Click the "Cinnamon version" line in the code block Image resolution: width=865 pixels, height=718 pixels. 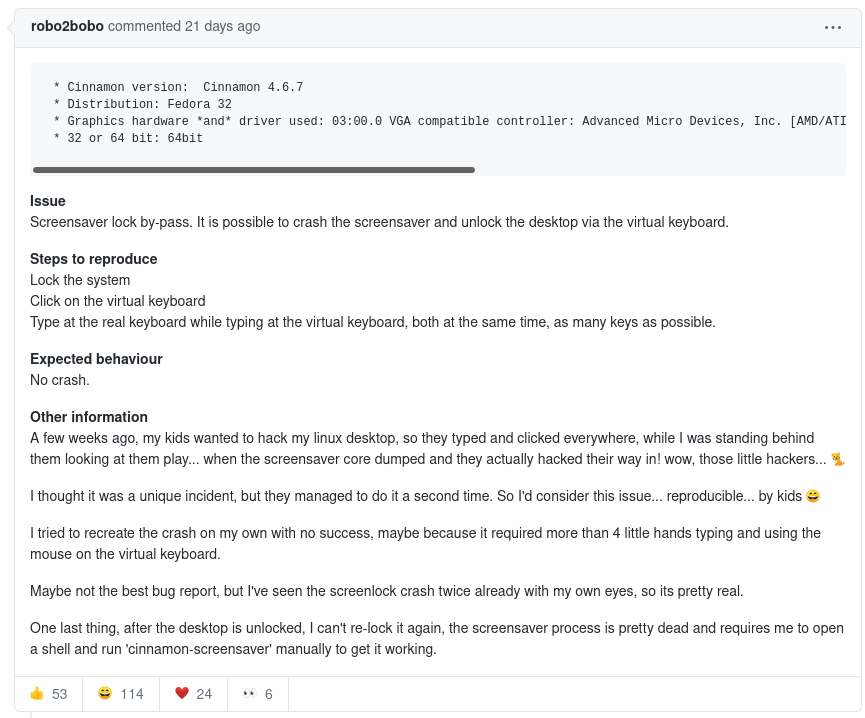[x=178, y=87]
